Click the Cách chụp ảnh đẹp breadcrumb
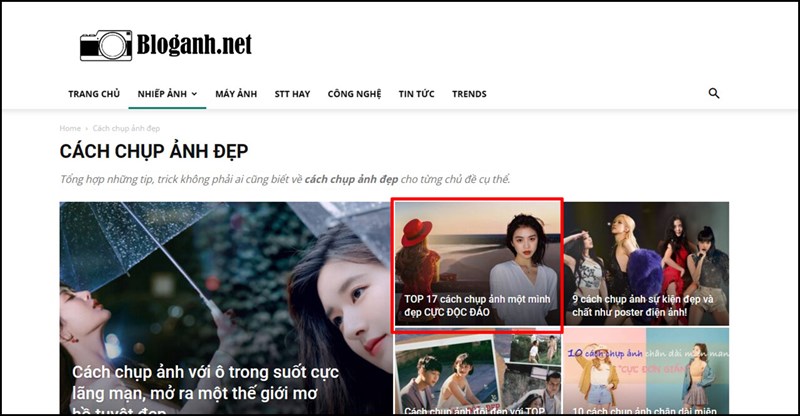The width and height of the screenshot is (800, 416). 126,128
